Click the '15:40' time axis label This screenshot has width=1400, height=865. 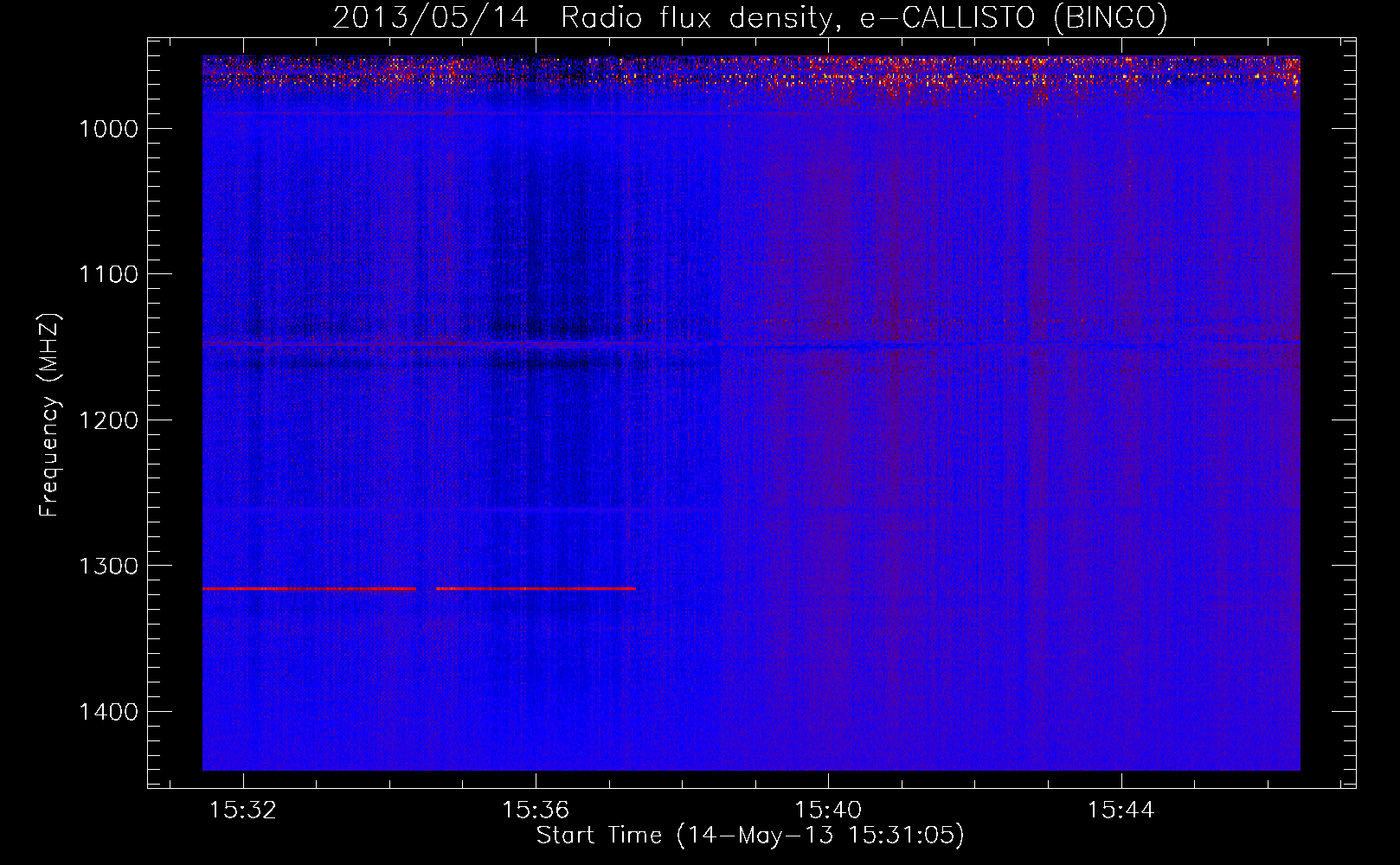[x=828, y=811]
